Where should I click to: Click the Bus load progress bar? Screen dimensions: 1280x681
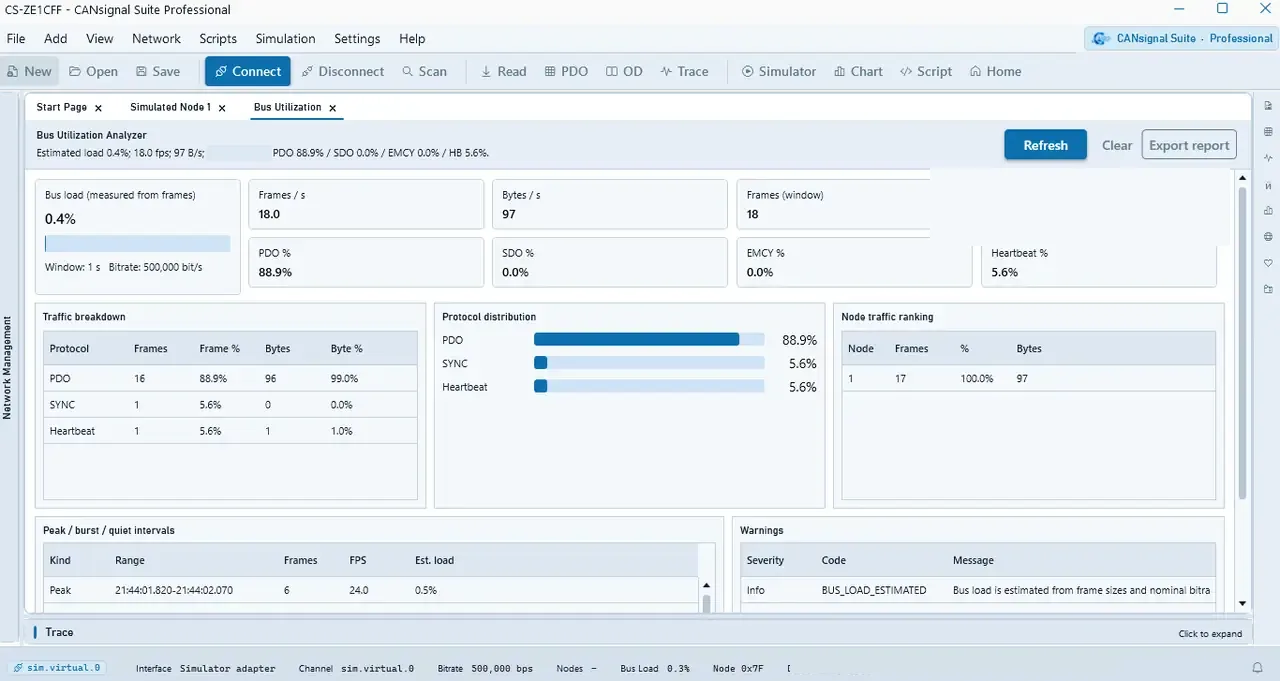tap(137, 244)
